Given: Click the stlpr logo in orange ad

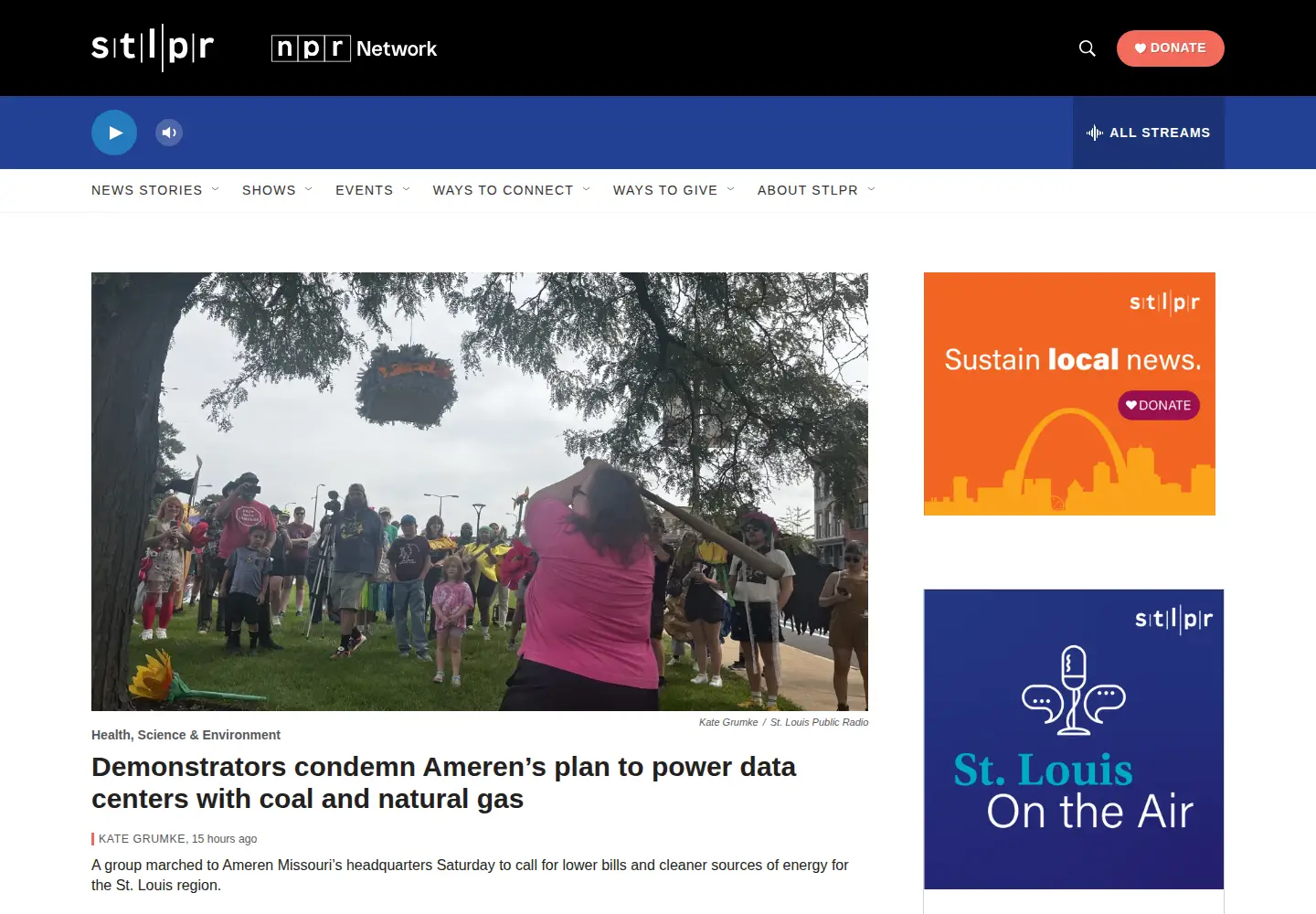Looking at the screenshot, I should point(1165,303).
